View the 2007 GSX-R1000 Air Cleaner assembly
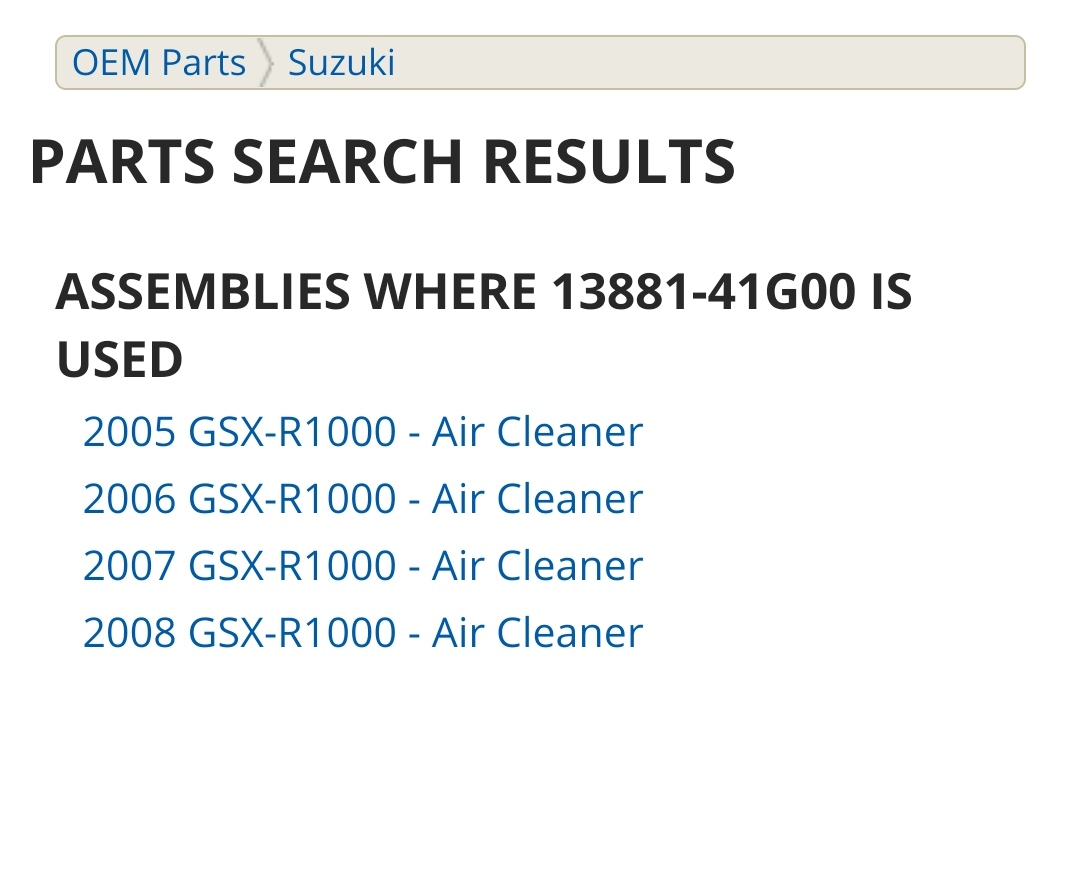 click(x=362, y=566)
